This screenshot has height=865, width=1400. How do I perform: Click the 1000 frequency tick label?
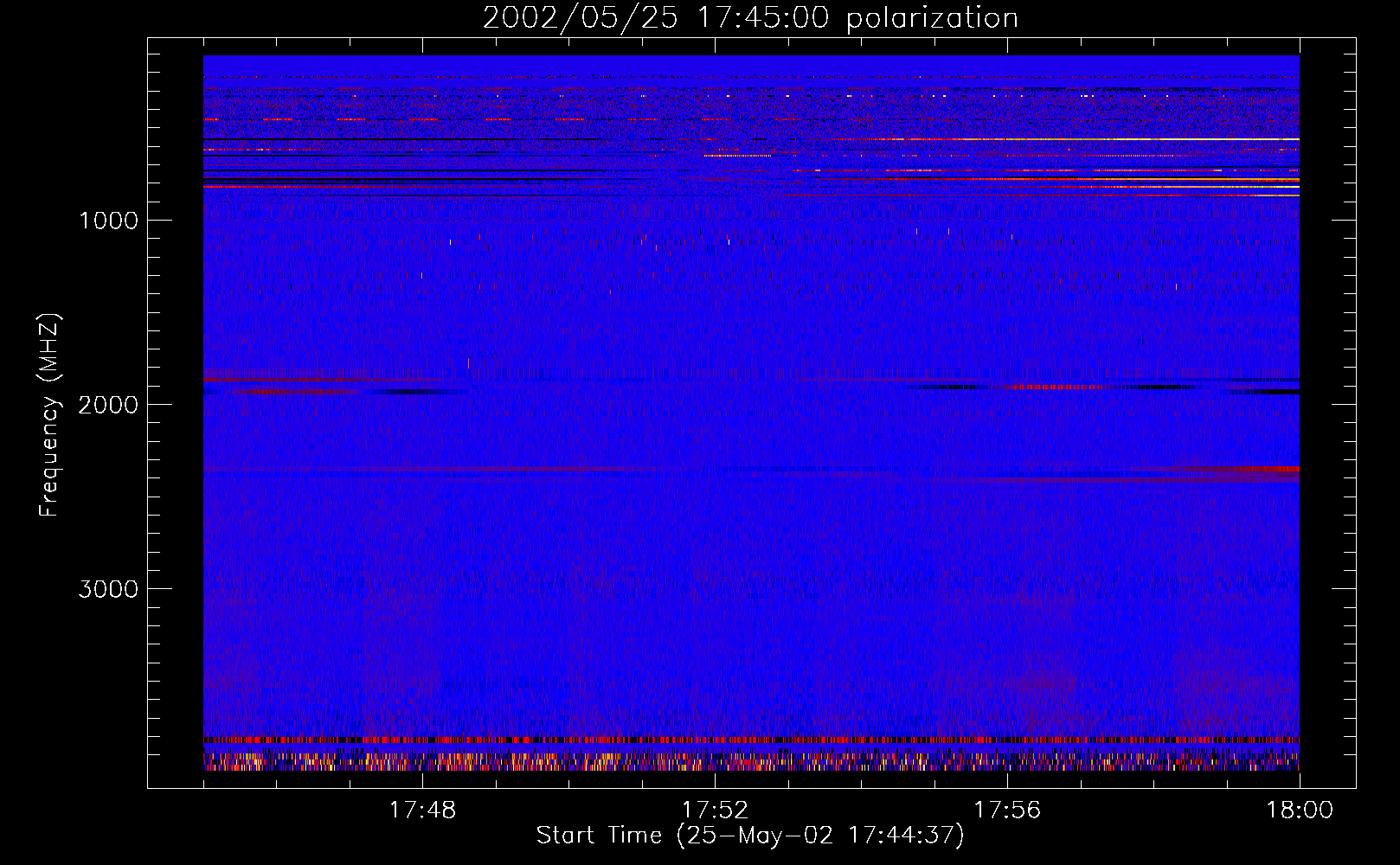click(x=108, y=221)
